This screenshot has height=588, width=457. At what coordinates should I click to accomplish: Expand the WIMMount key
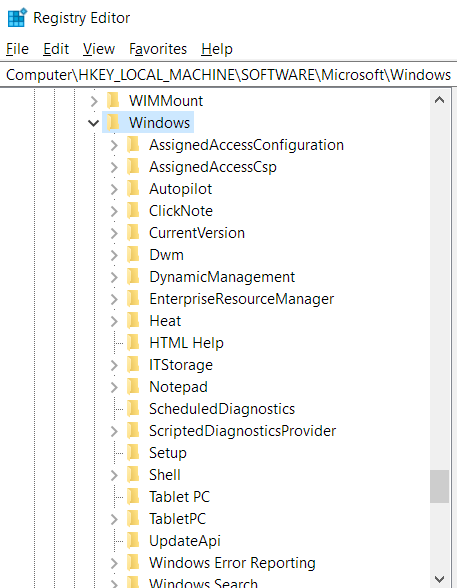pyautogui.click(x=94, y=101)
